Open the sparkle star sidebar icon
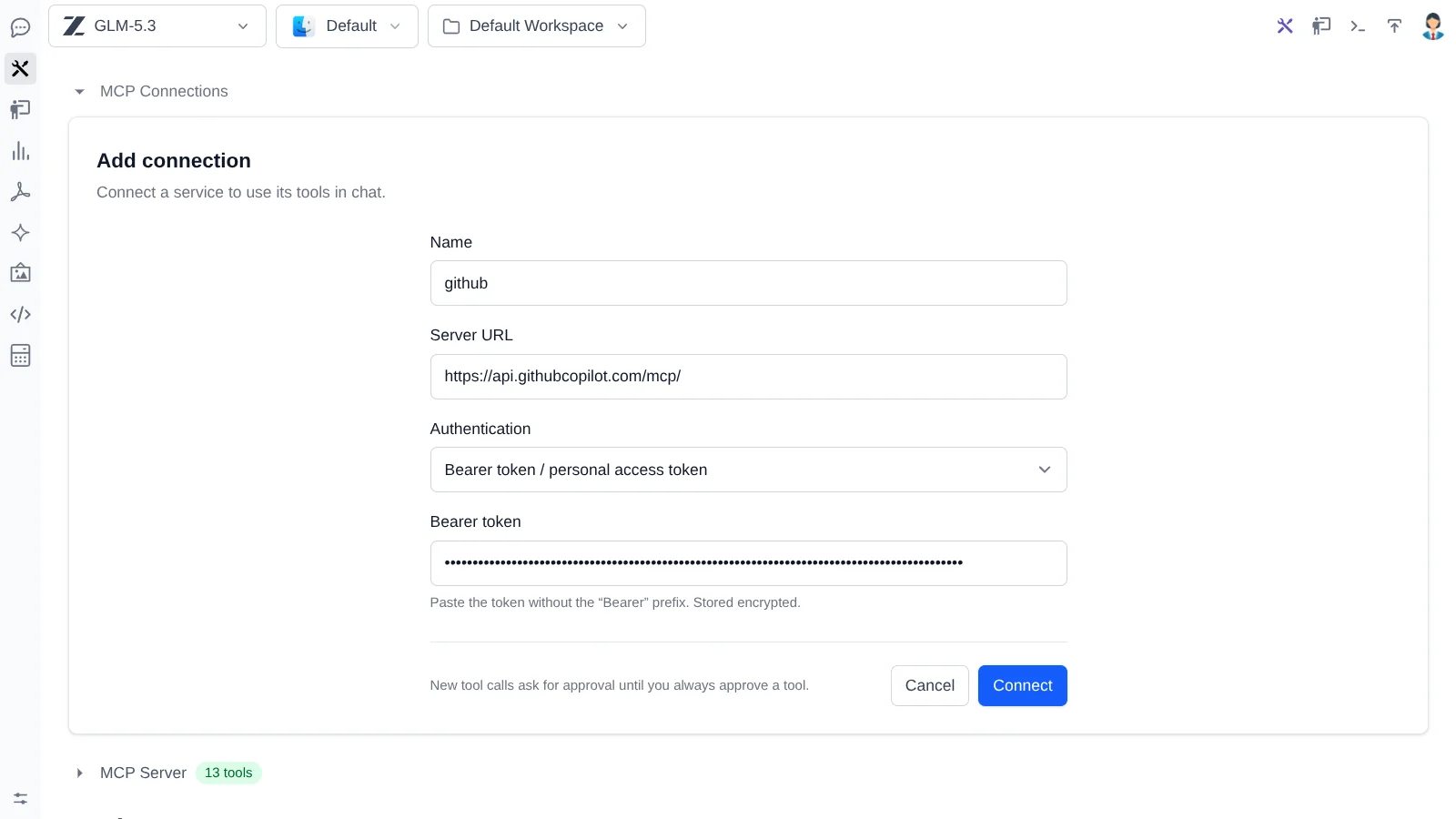1456x819 pixels. point(20,232)
